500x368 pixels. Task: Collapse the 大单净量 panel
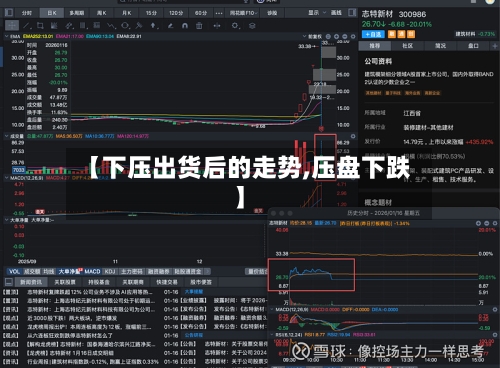tap(6, 220)
